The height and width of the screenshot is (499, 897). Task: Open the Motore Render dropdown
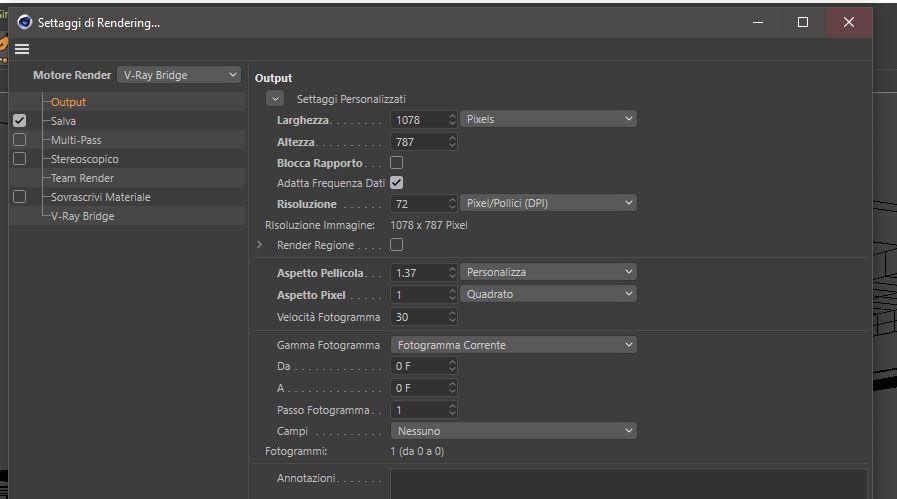tap(179, 75)
